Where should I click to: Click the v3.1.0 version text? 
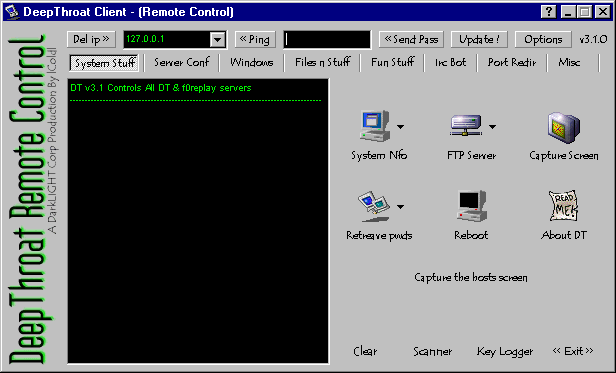point(593,39)
